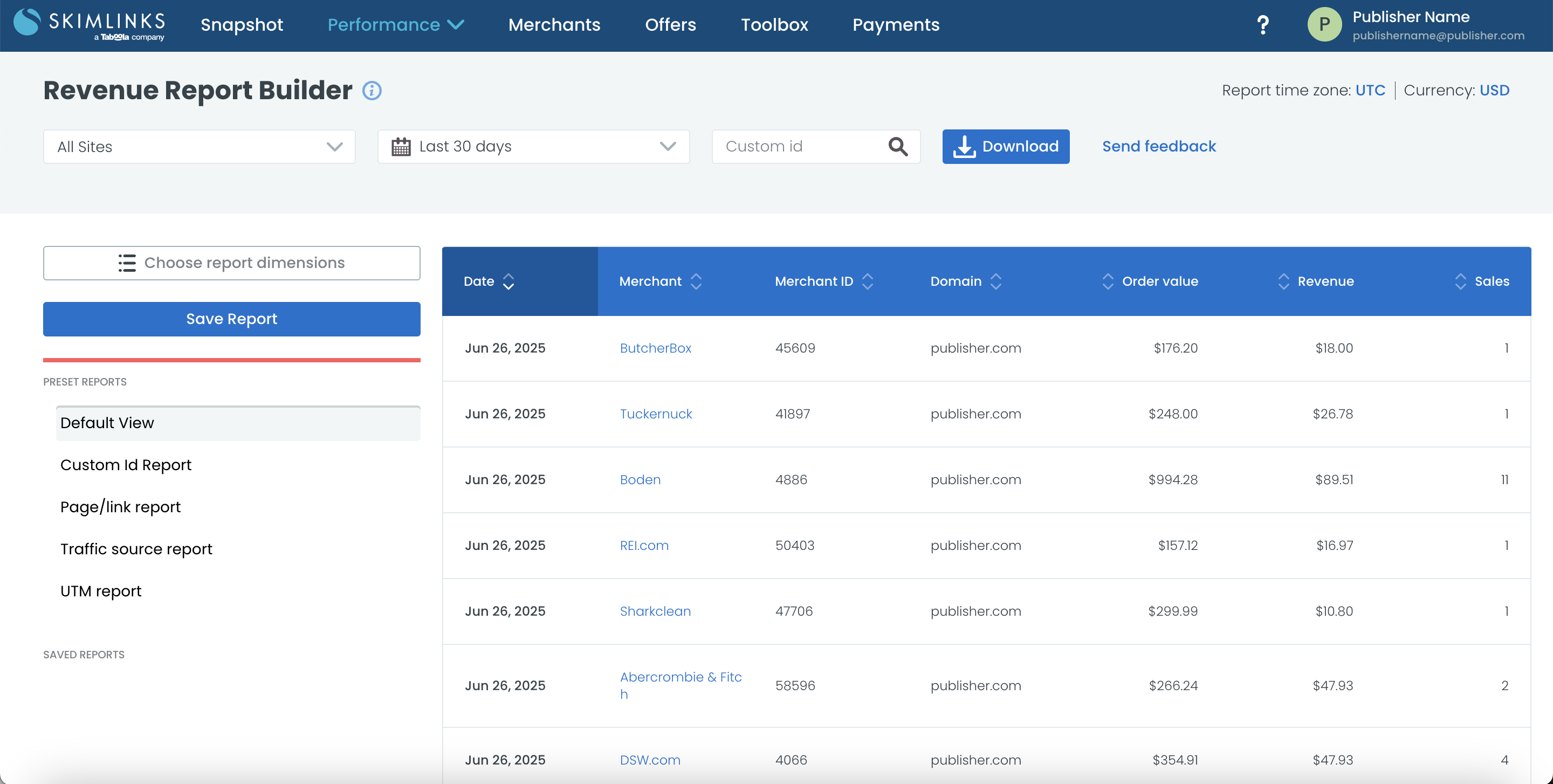Select the Traffic source report preset
Image resolution: width=1553 pixels, height=784 pixels.
(136, 549)
